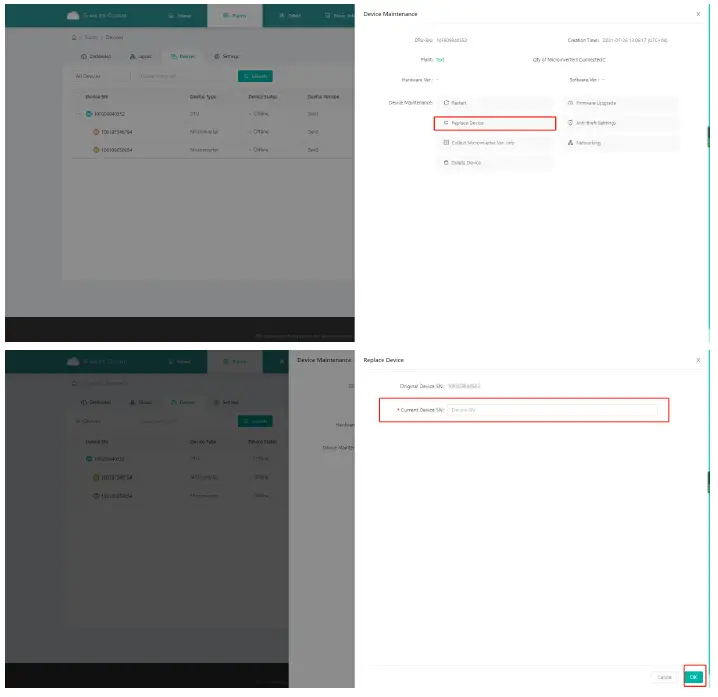Select DTU device icon behind Replace Device panel

[89, 459]
